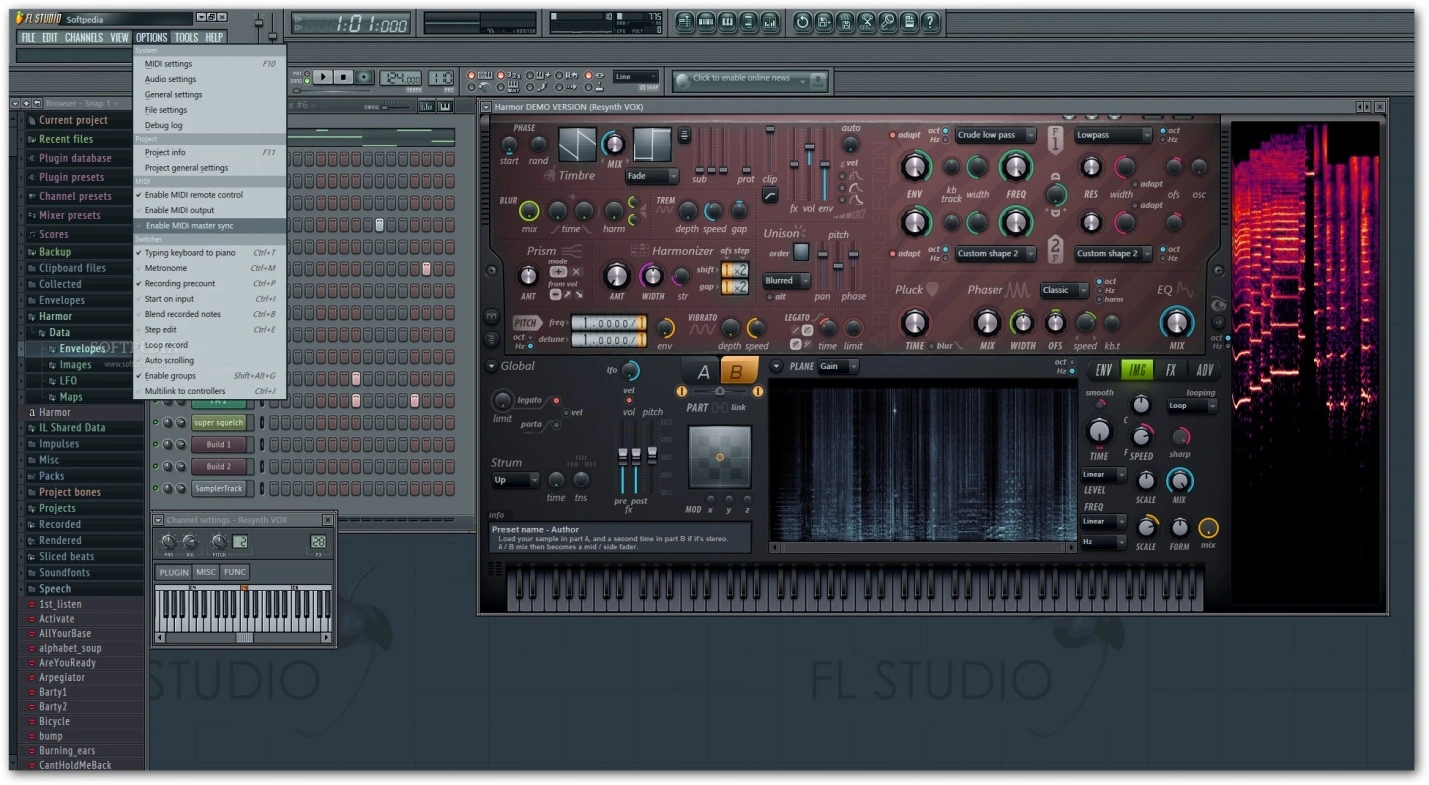Click the stop button in transport

point(343,77)
